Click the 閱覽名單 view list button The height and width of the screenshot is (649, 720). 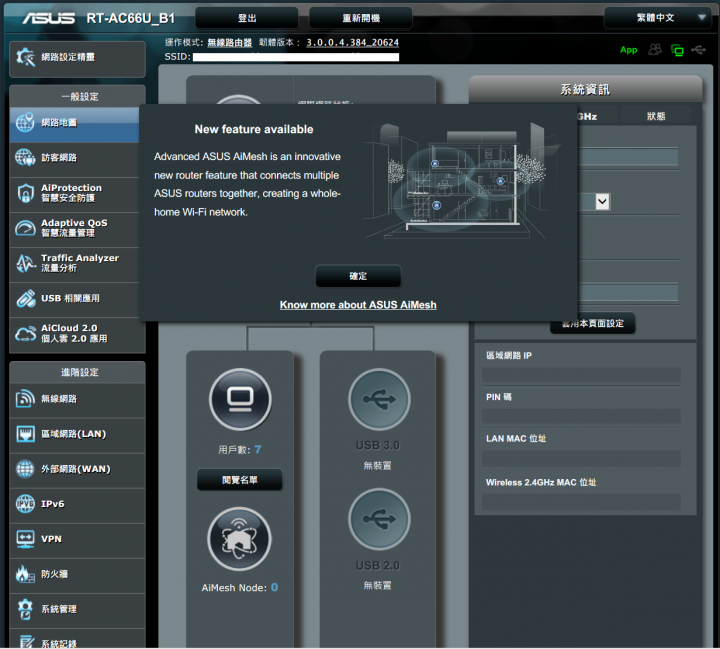click(240, 480)
